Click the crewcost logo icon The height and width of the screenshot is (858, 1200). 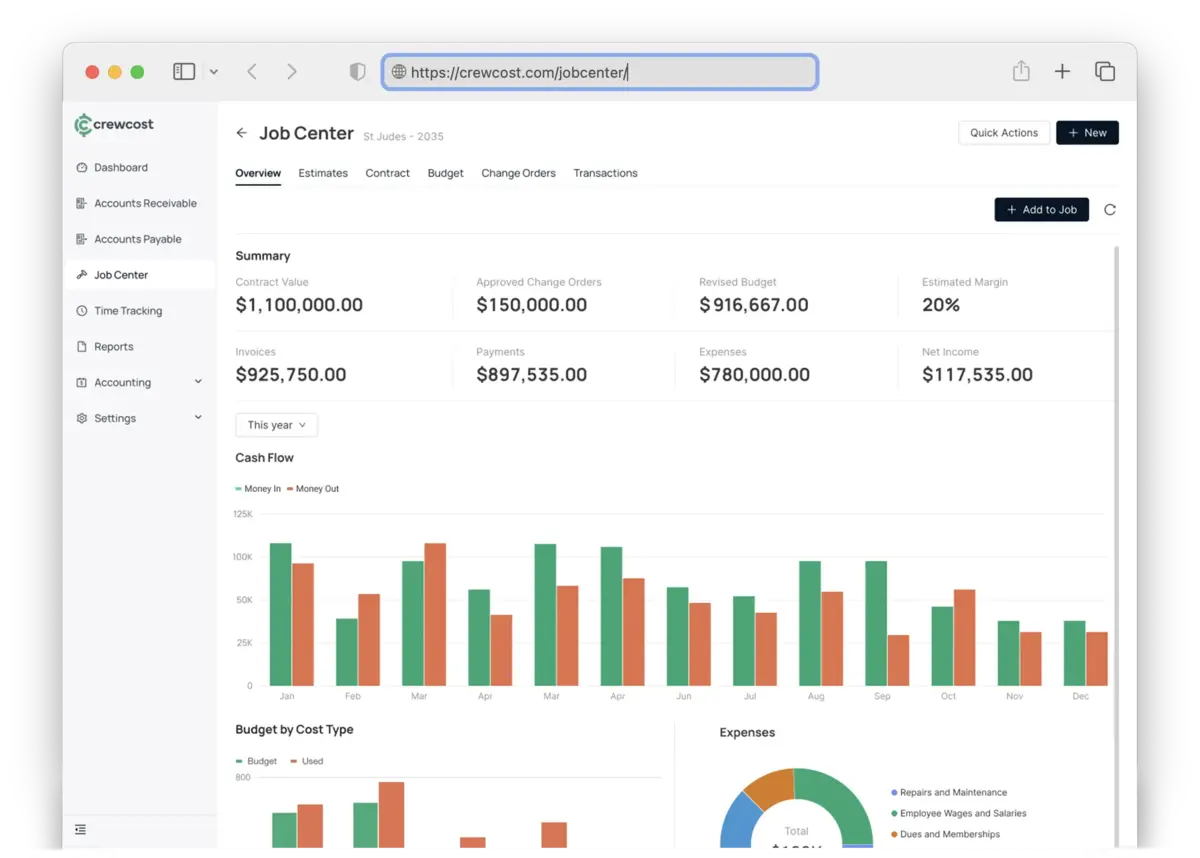pyautogui.click(x=83, y=125)
